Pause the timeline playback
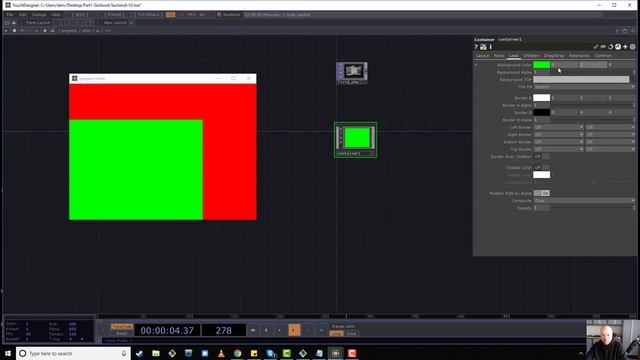Screen dimensions: 640x360 click(267, 330)
